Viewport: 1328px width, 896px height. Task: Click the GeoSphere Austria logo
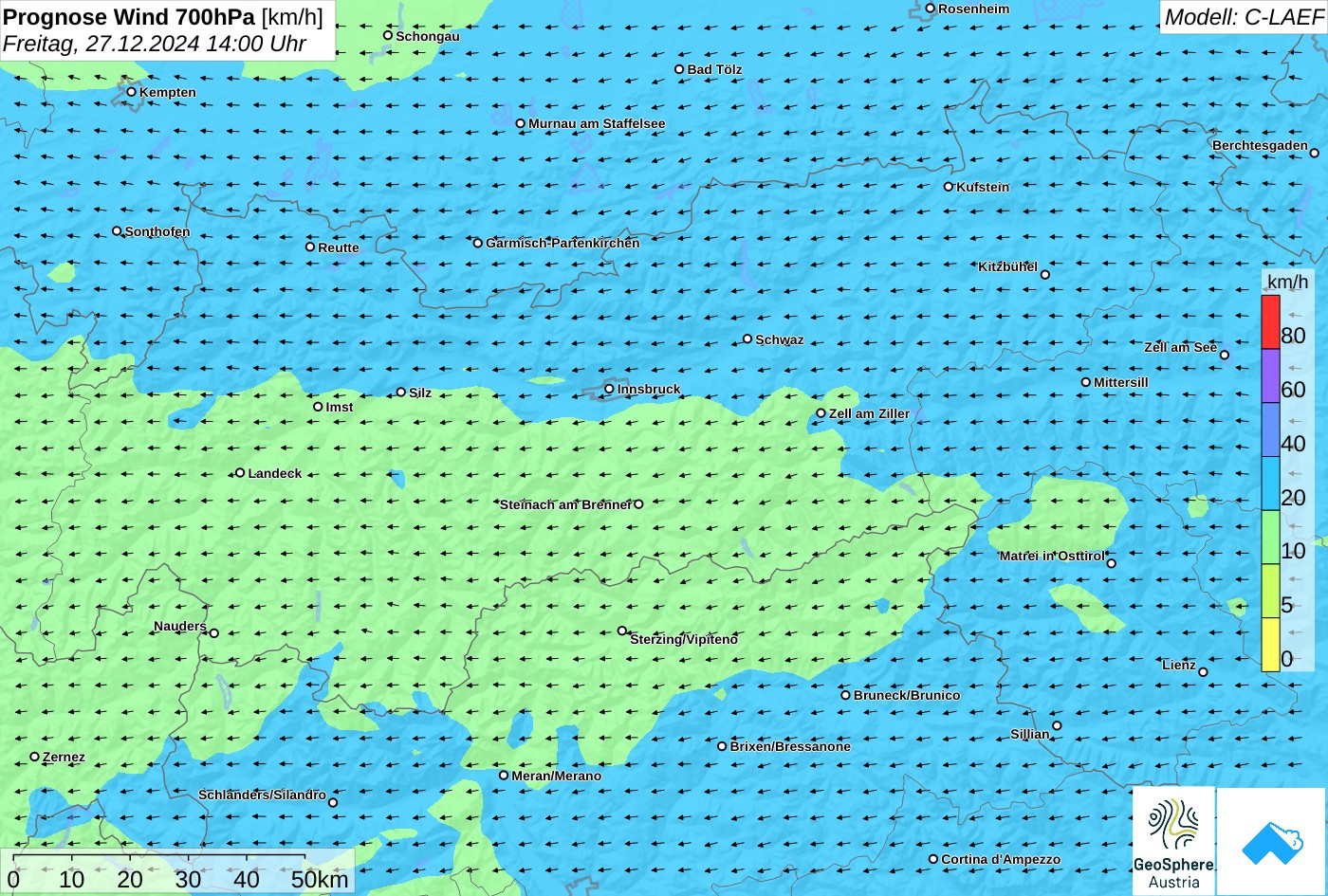coord(1173,841)
